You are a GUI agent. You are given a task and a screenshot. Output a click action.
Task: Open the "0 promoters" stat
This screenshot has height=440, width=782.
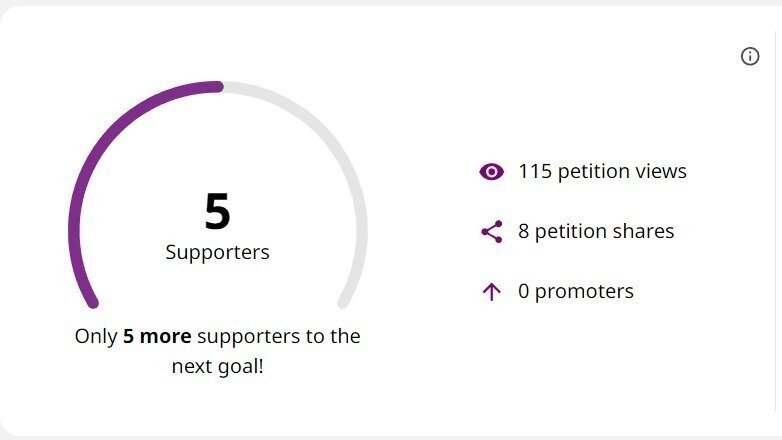[x=575, y=291]
